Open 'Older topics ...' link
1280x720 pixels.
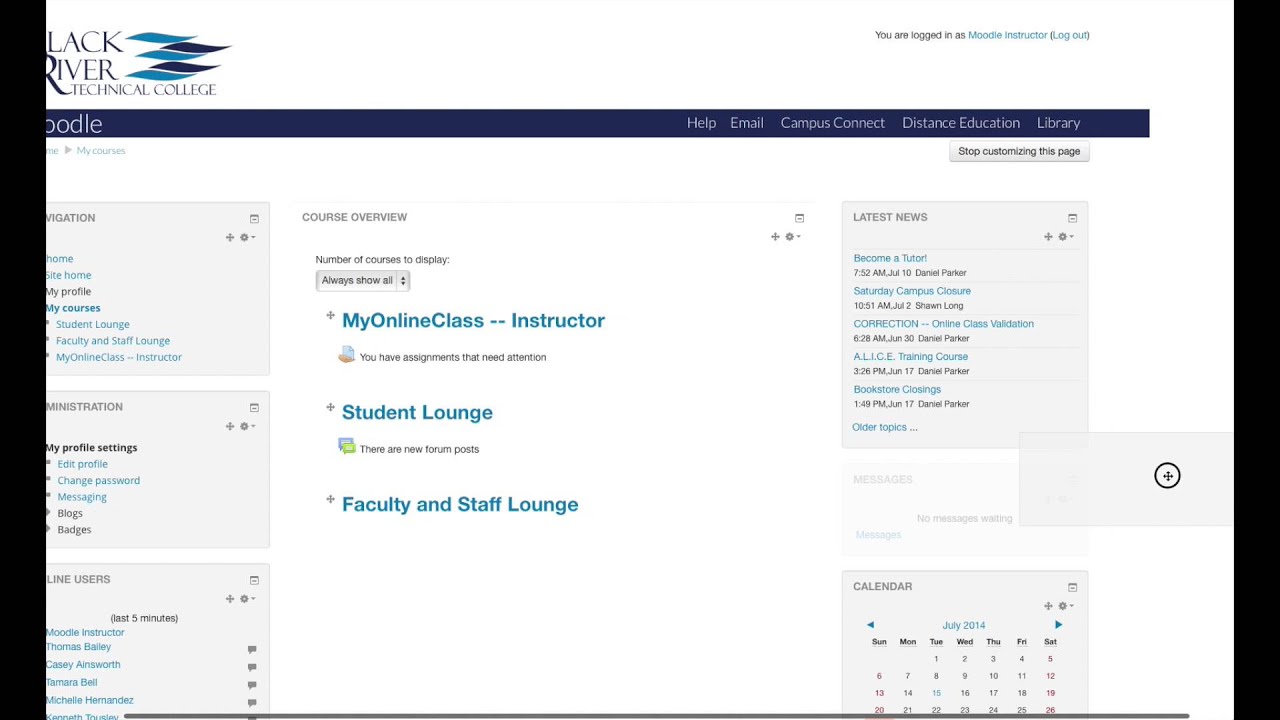[884, 427]
